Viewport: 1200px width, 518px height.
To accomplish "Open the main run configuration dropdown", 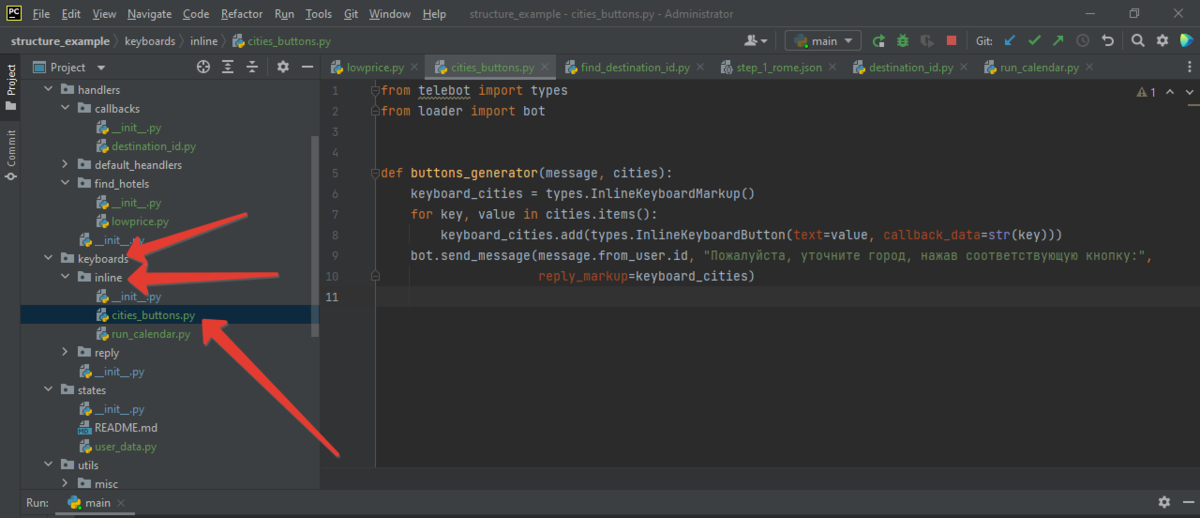I will [823, 41].
